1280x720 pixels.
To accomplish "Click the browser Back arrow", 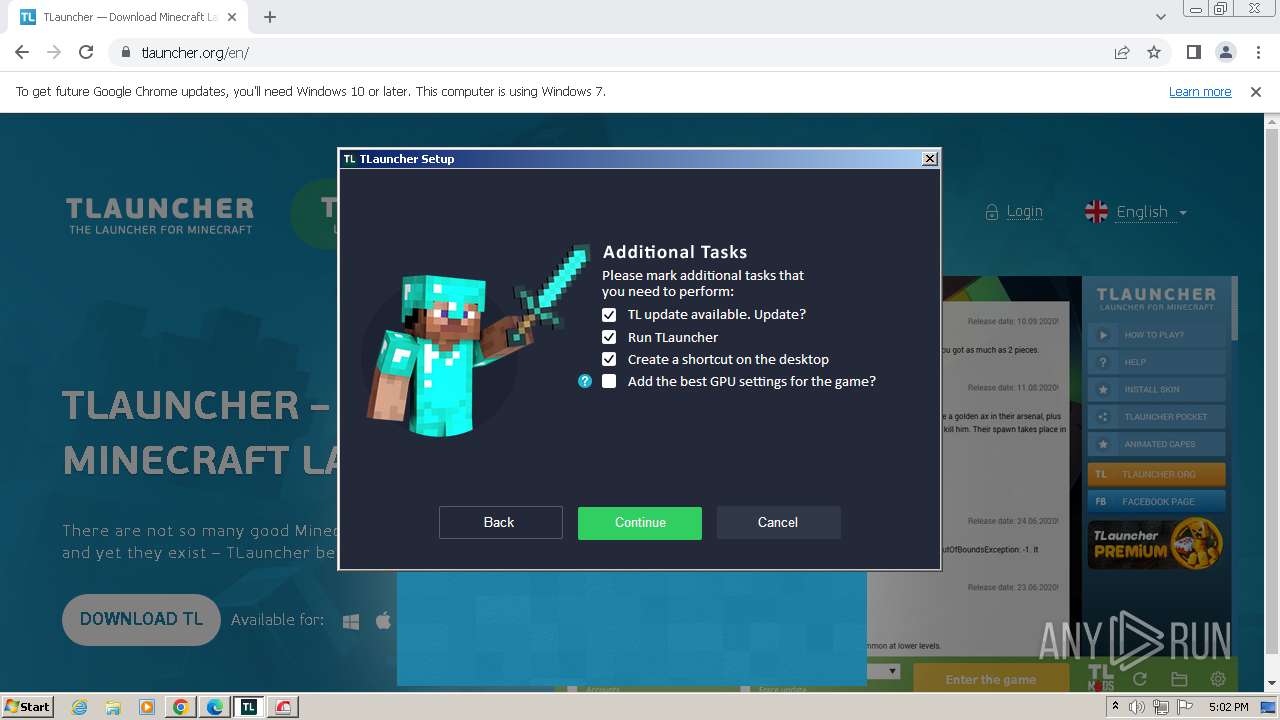I will (22, 52).
